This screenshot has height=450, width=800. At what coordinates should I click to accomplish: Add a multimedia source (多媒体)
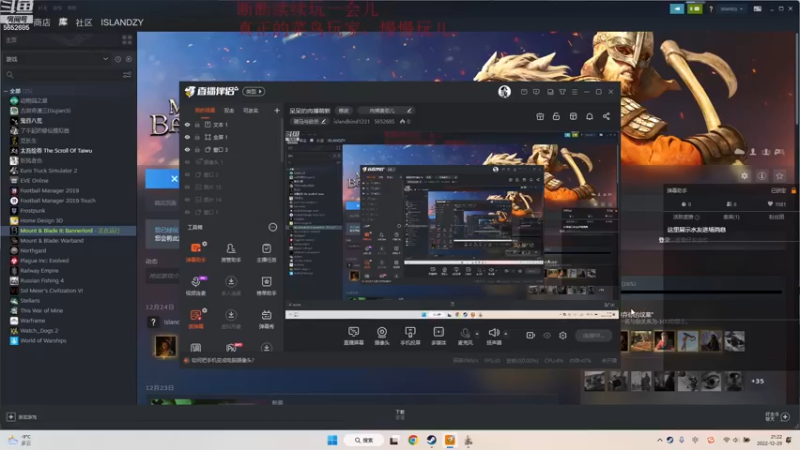439,336
